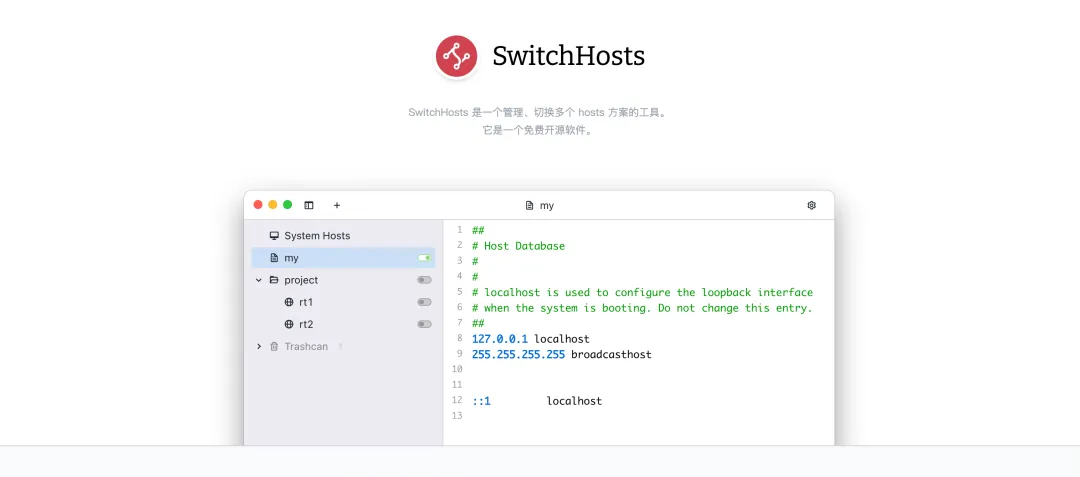Select the project folder row
Image resolution: width=1080 pixels, height=477 pixels.
tap(343, 280)
